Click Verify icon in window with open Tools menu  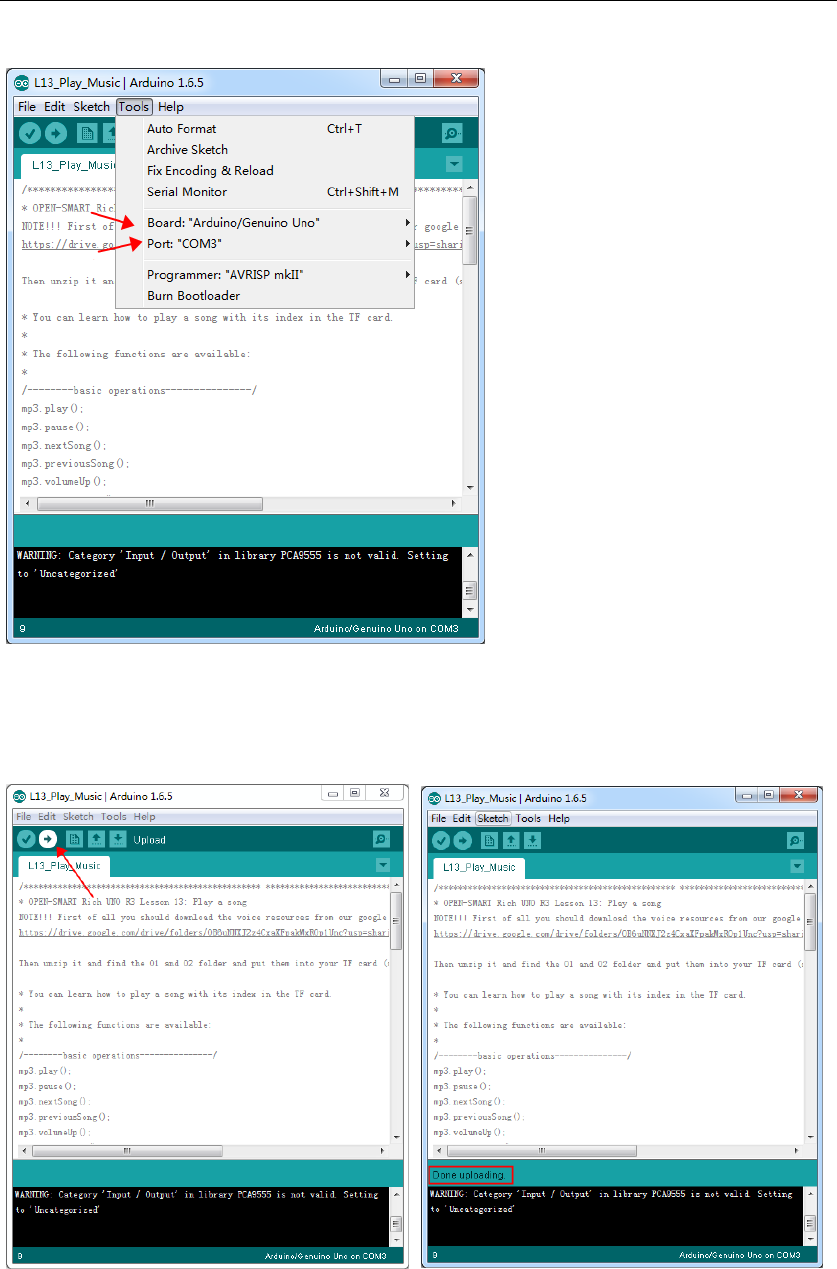pos(30,133)
